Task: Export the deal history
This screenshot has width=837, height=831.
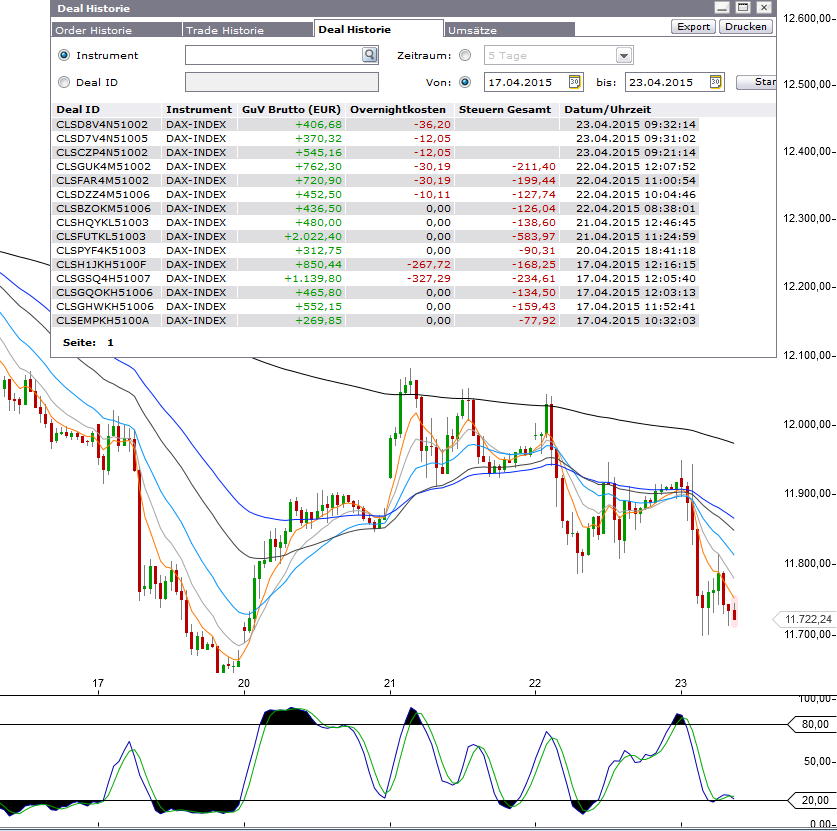Action: (692, 27)
